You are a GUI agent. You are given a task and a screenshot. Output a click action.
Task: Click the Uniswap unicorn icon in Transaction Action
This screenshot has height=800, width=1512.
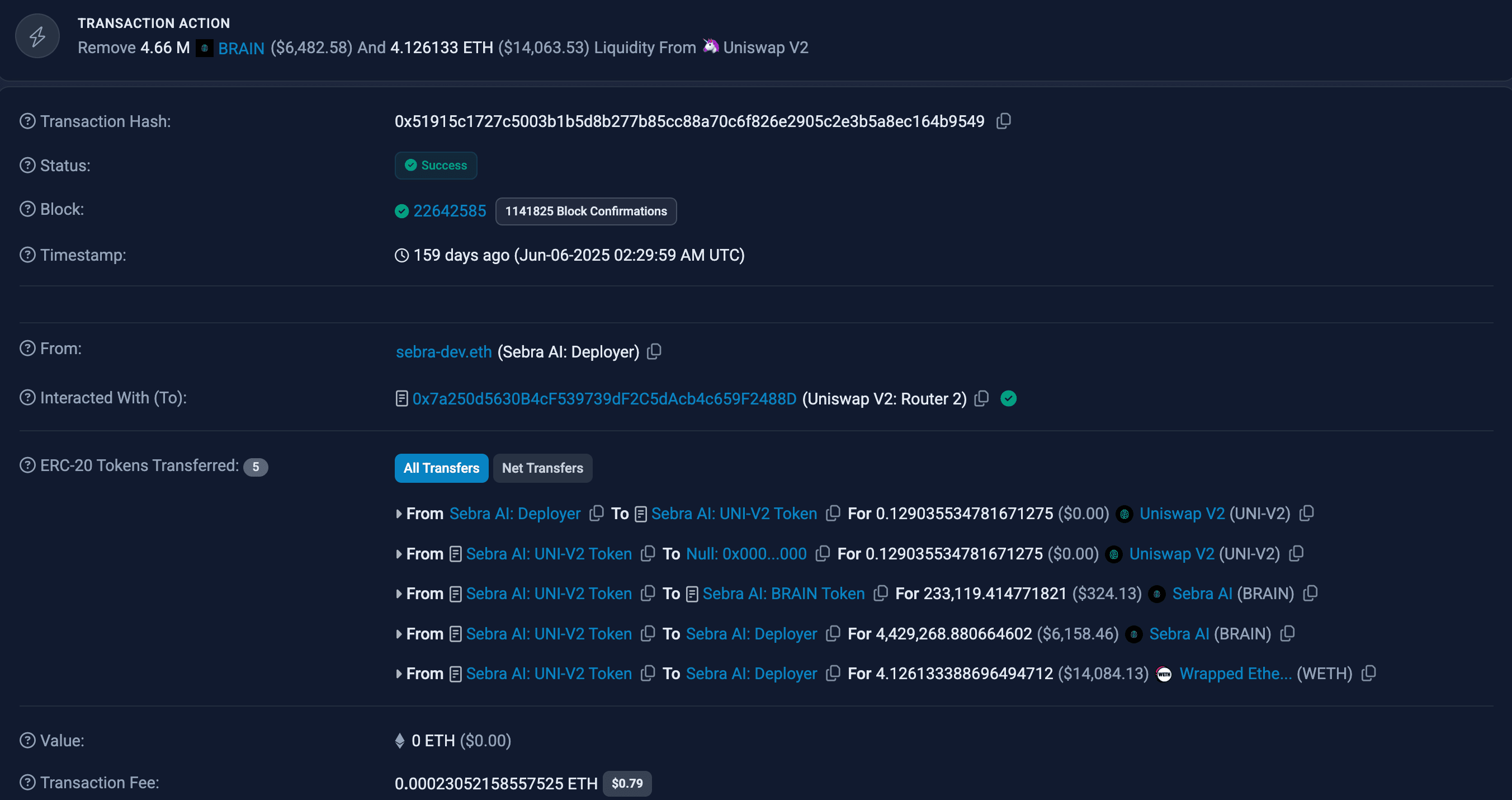(x=711, y=46)
